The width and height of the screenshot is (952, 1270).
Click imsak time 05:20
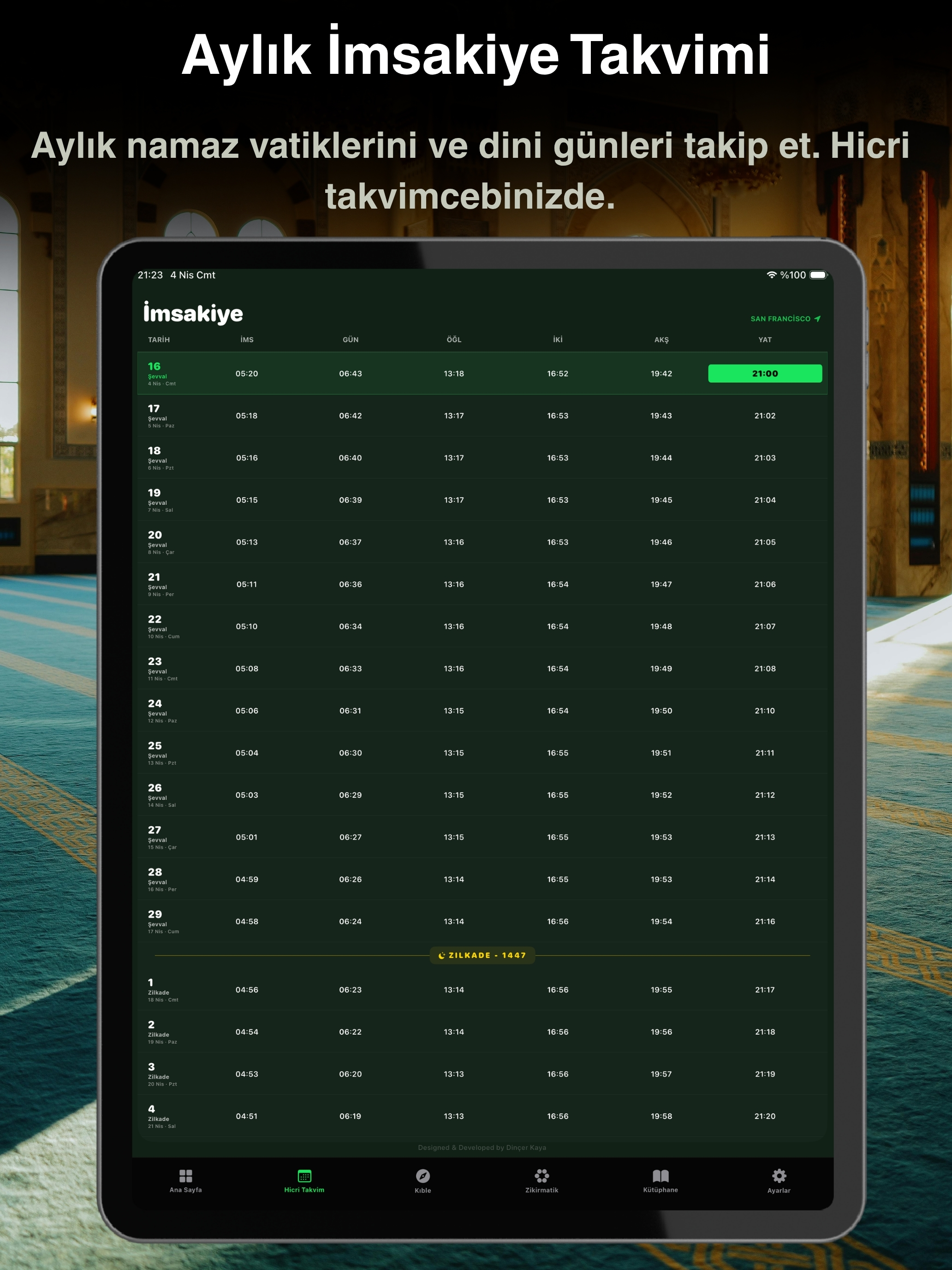coord(247,373)
